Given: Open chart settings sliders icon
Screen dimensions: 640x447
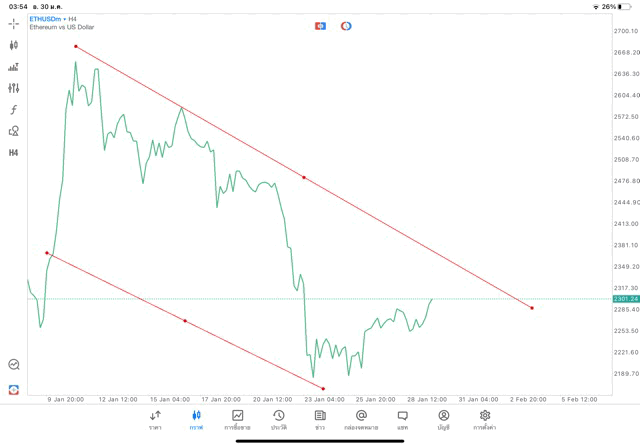Looking at the screenshot, I should point(14,88).
